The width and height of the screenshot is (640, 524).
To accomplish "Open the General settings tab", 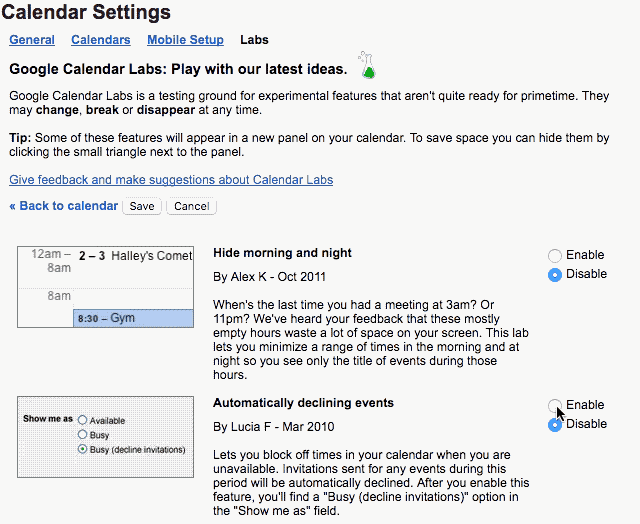I will (x=32, y=40).
